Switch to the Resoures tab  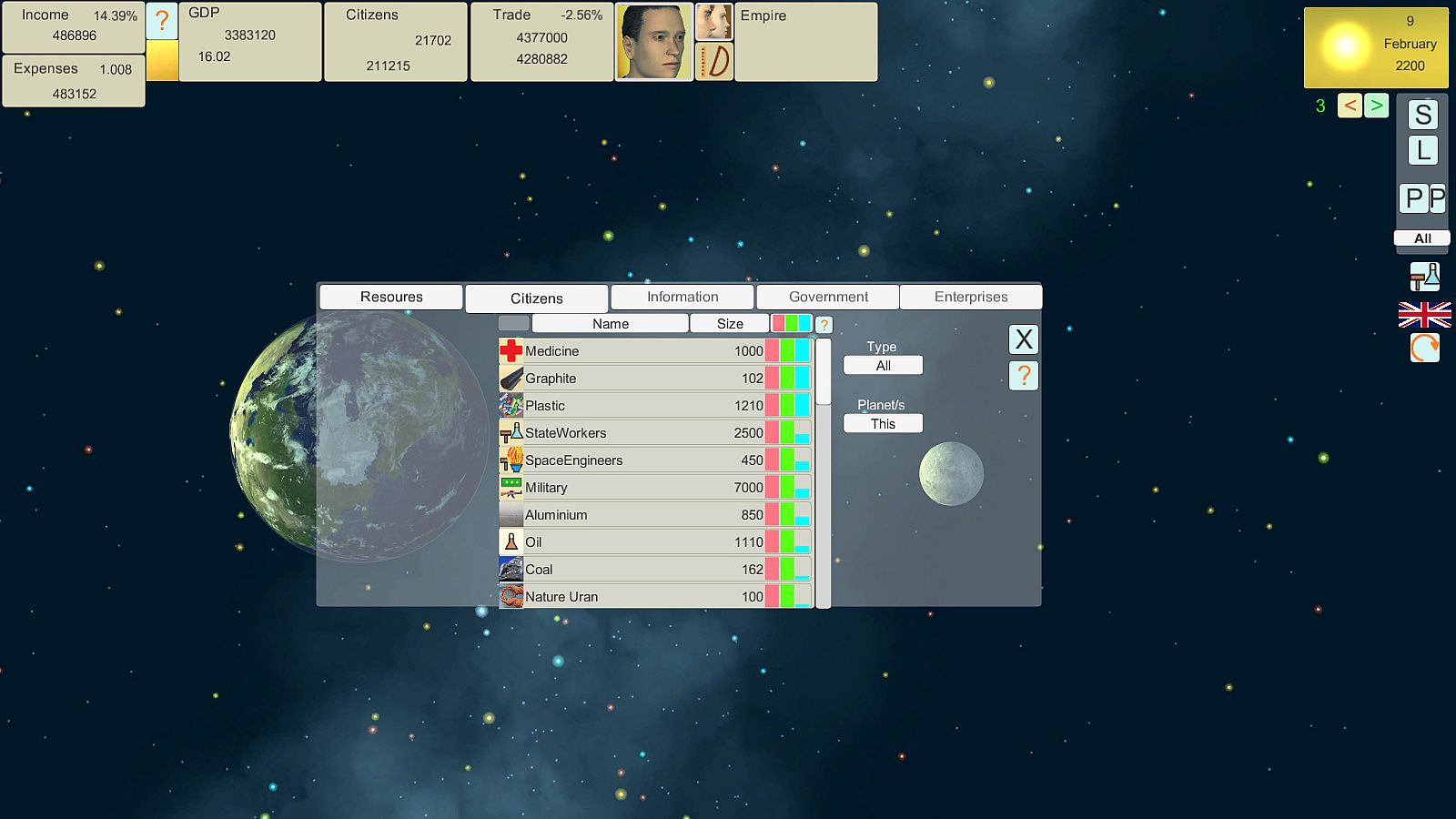point(391,297)
